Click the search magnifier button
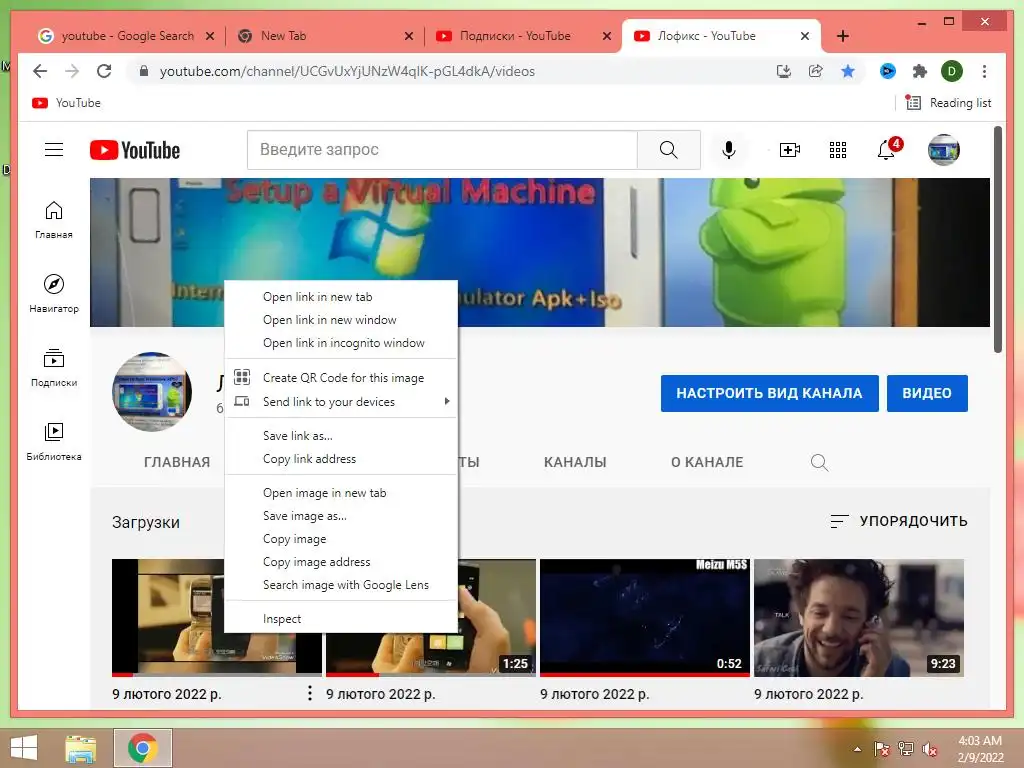Screen dimensions: 1024x768 point(669,150)
